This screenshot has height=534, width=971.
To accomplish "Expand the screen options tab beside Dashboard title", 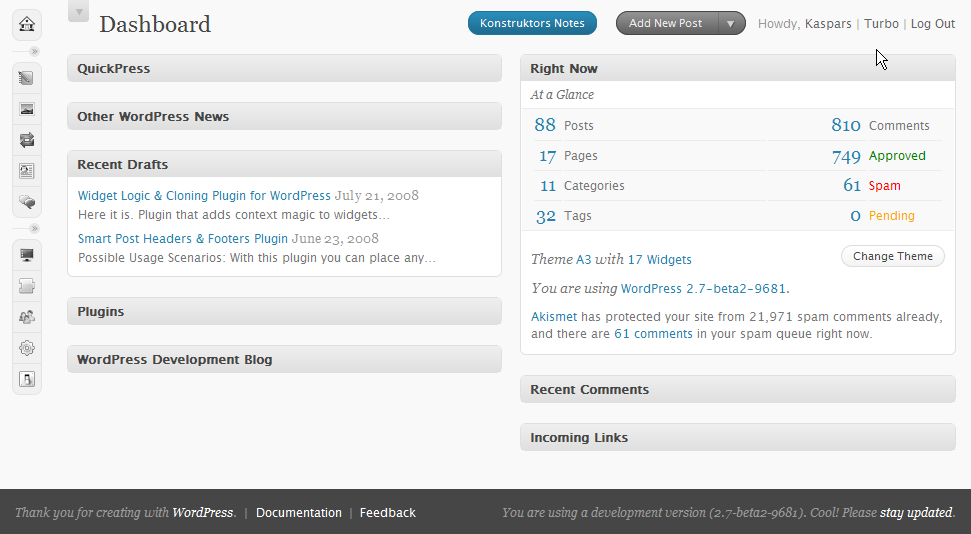I will point(78,11).
